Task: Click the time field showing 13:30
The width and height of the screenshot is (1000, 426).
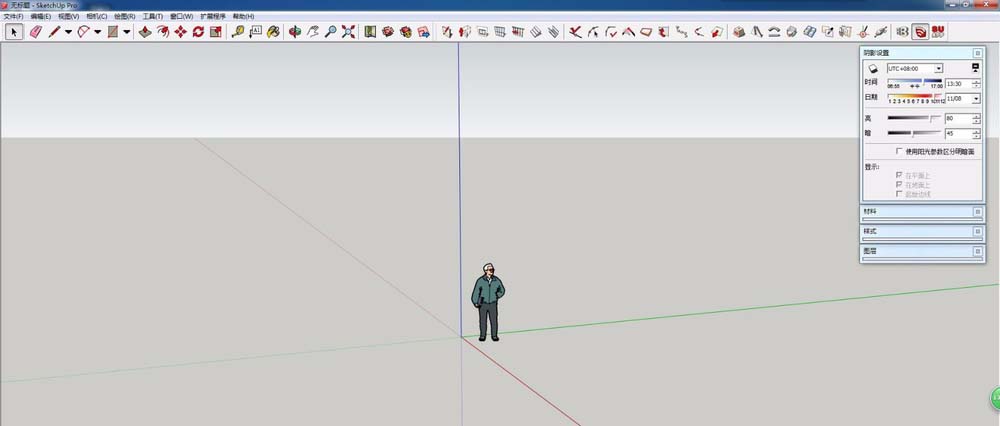Action: [958, 84]
